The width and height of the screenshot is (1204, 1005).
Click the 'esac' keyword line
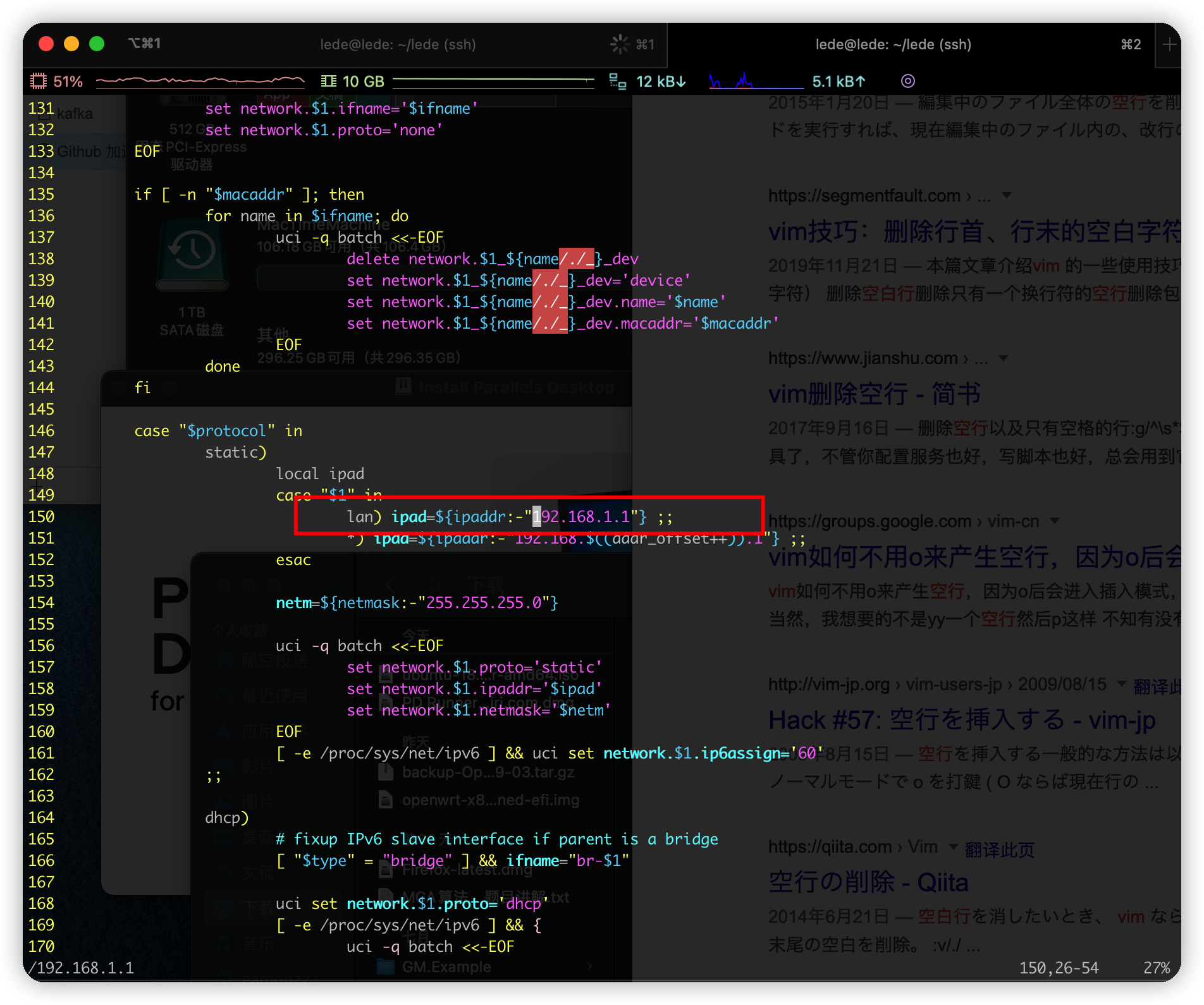tap(293, 559)
